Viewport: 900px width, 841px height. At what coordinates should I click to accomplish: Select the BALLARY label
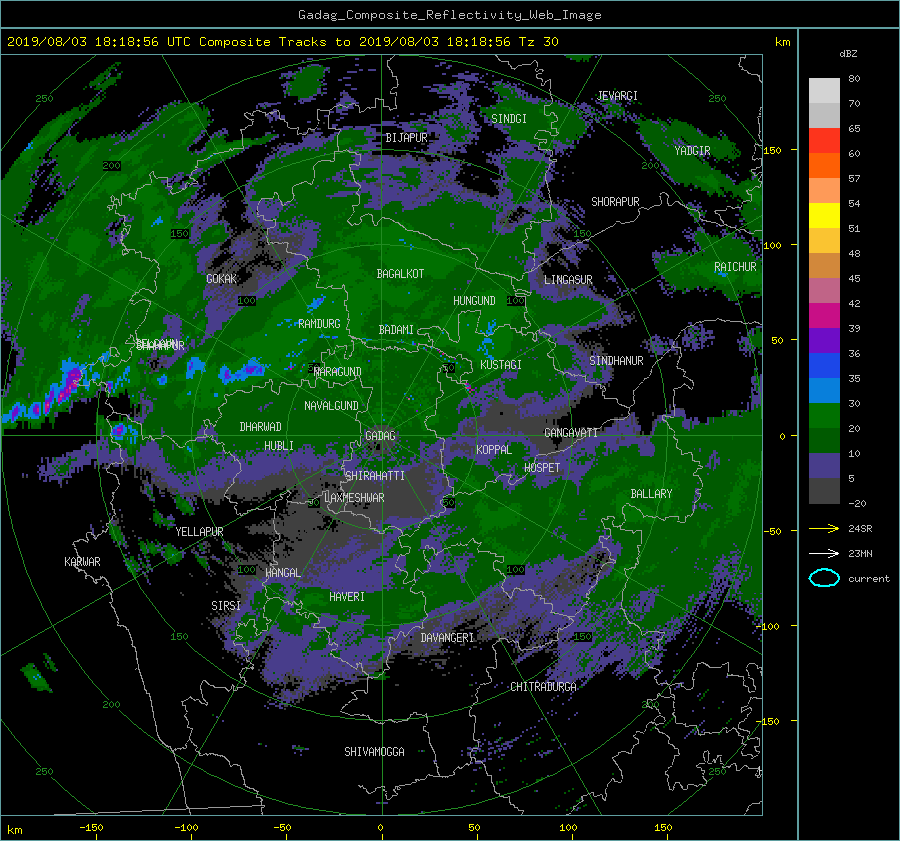(651, 494)
